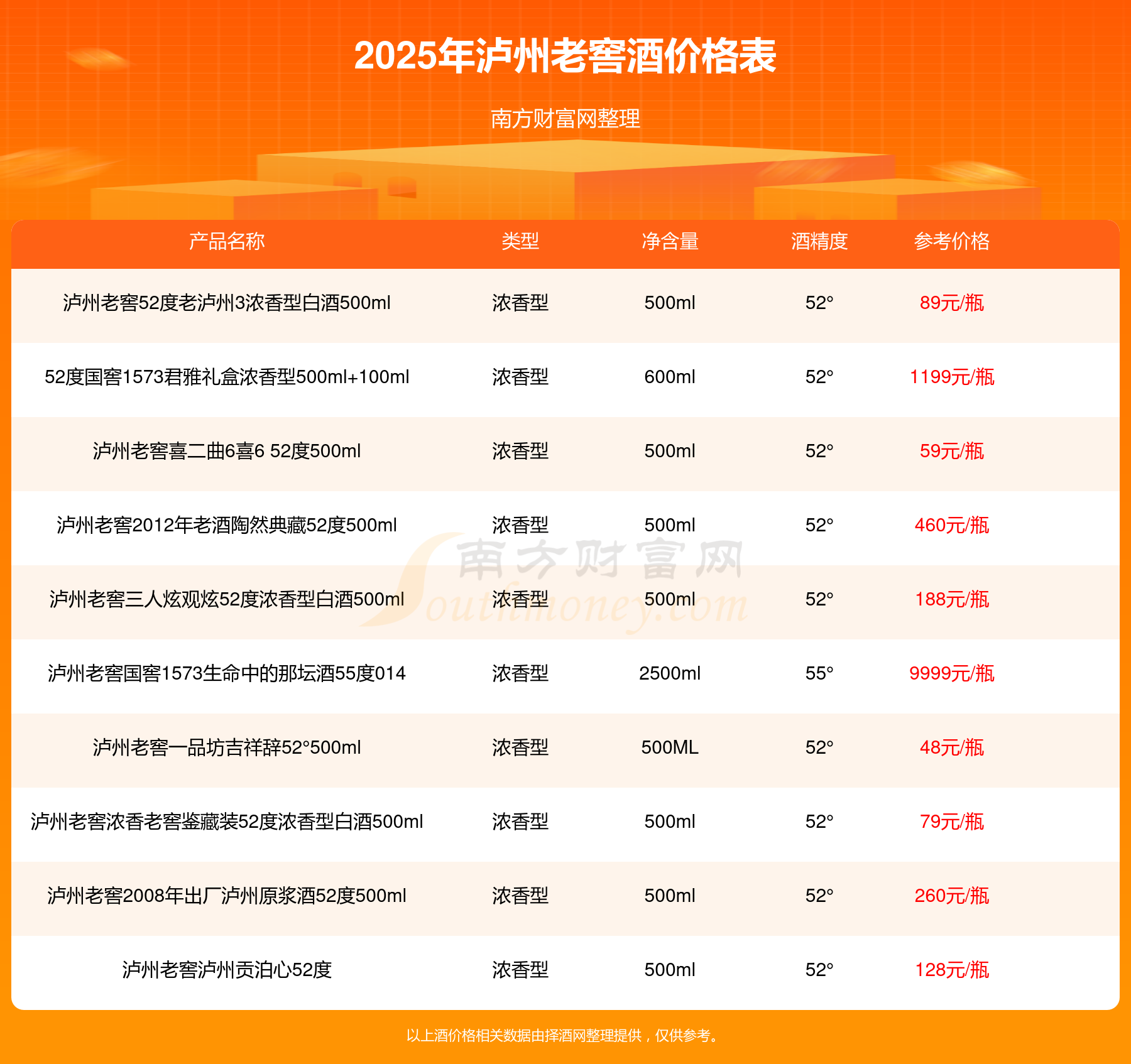Click the 600ml net content cell

(x=670, y=377)
